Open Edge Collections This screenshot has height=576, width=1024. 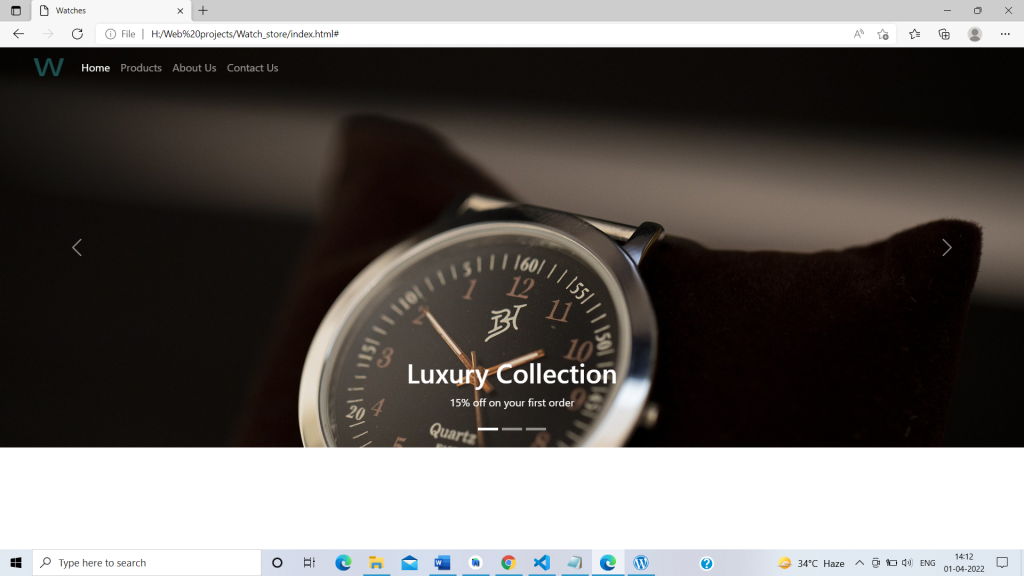pyautogui.click(x=943, y=33)
